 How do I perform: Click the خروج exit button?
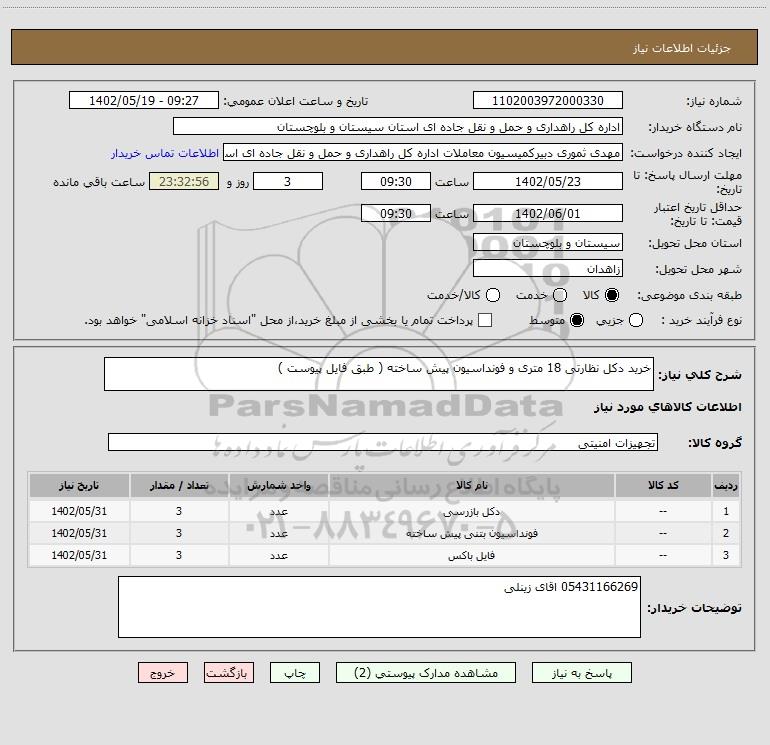click(163, 673)
